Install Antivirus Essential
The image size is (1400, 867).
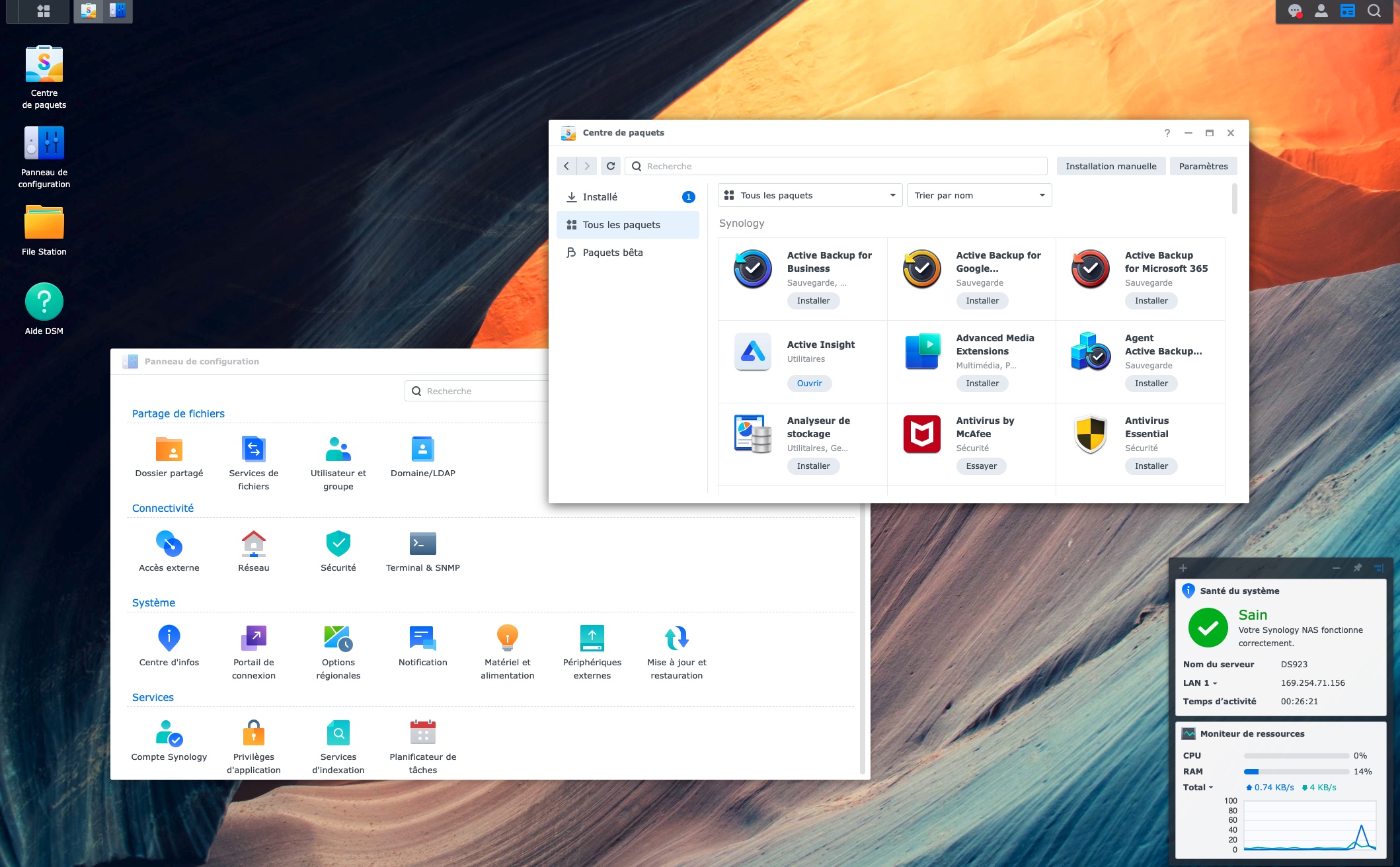tap(1151, 466)
